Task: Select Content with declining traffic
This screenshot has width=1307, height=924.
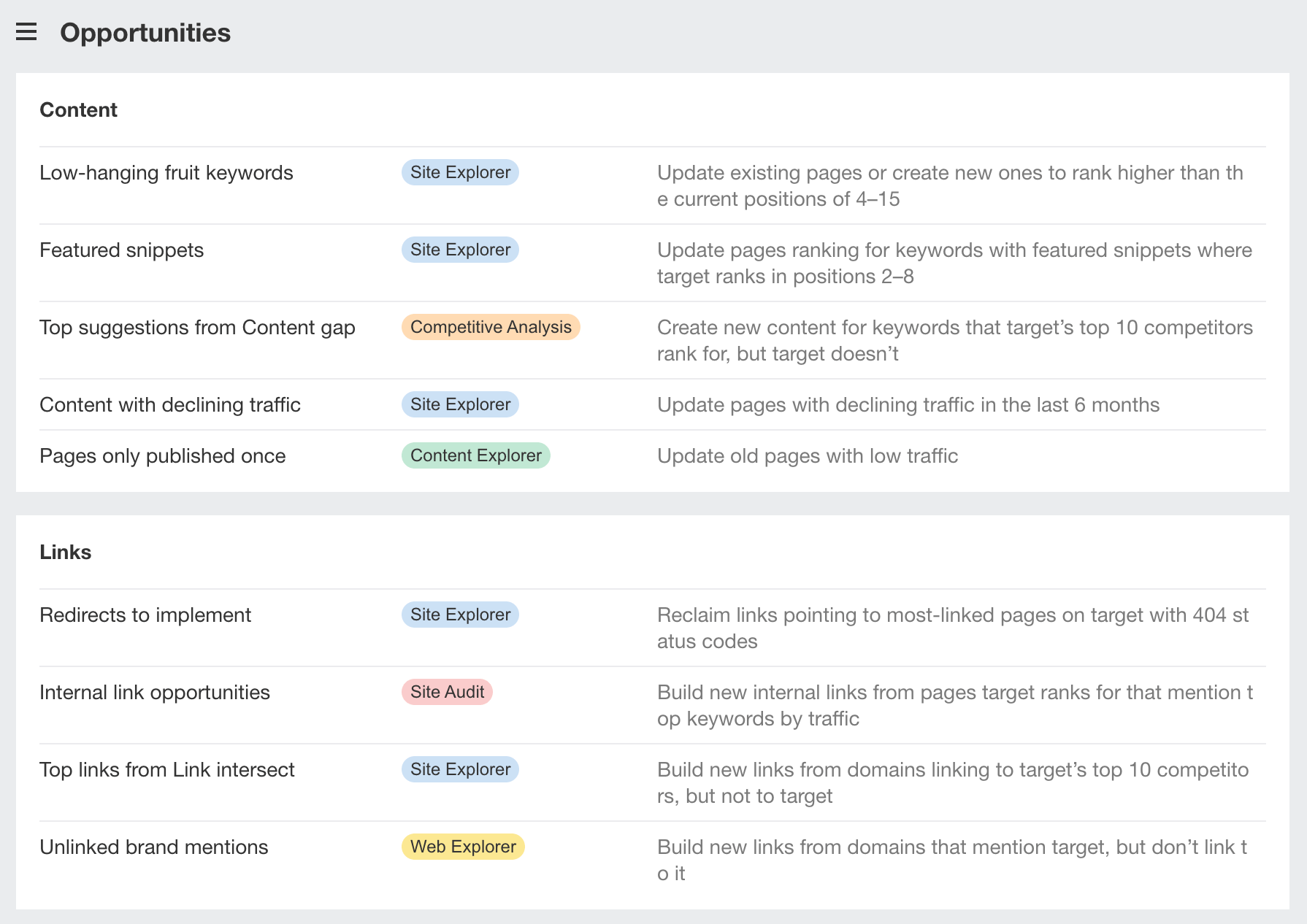Action: pyautogui.click(x=170, y=405)
